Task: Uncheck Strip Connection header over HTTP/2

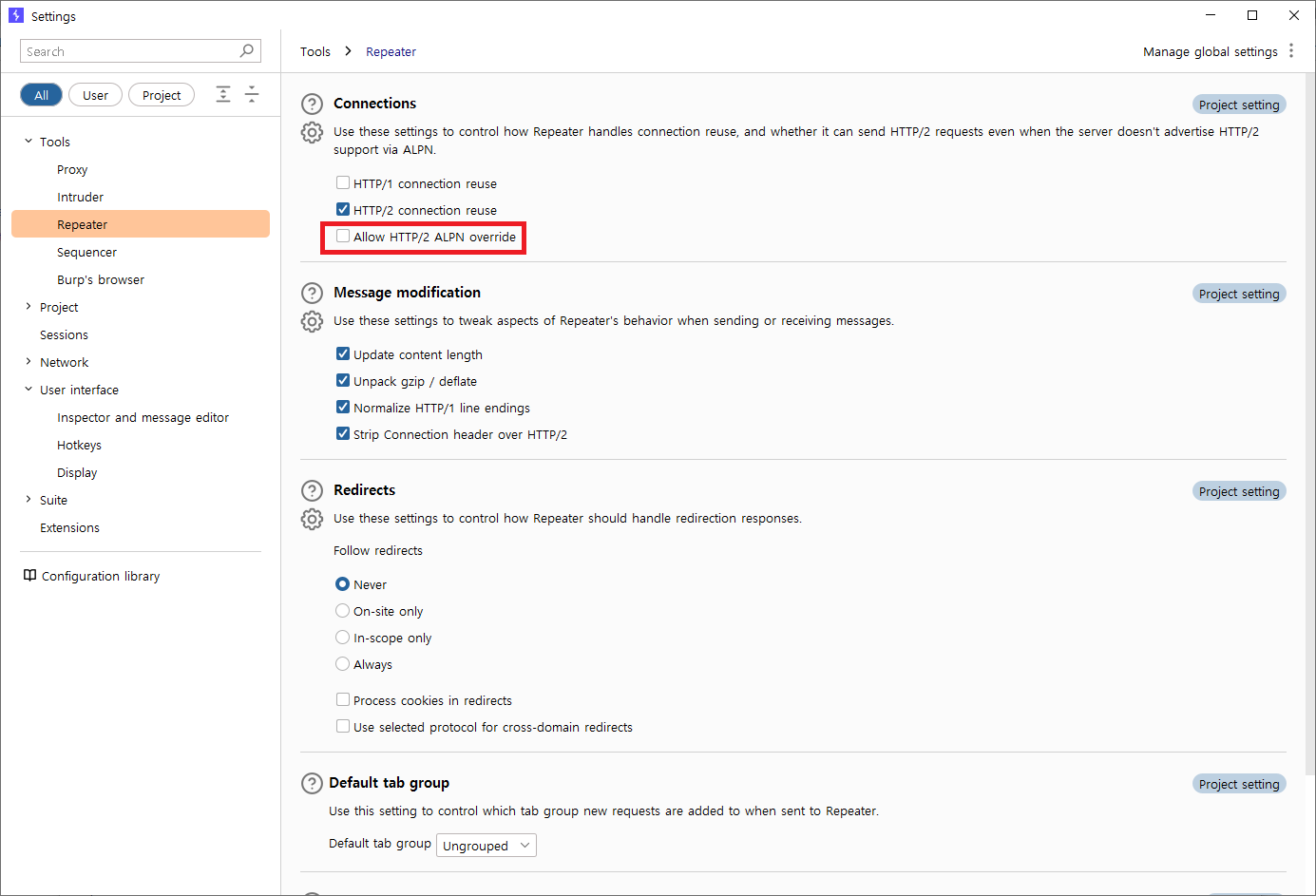Action: point(343,433)
